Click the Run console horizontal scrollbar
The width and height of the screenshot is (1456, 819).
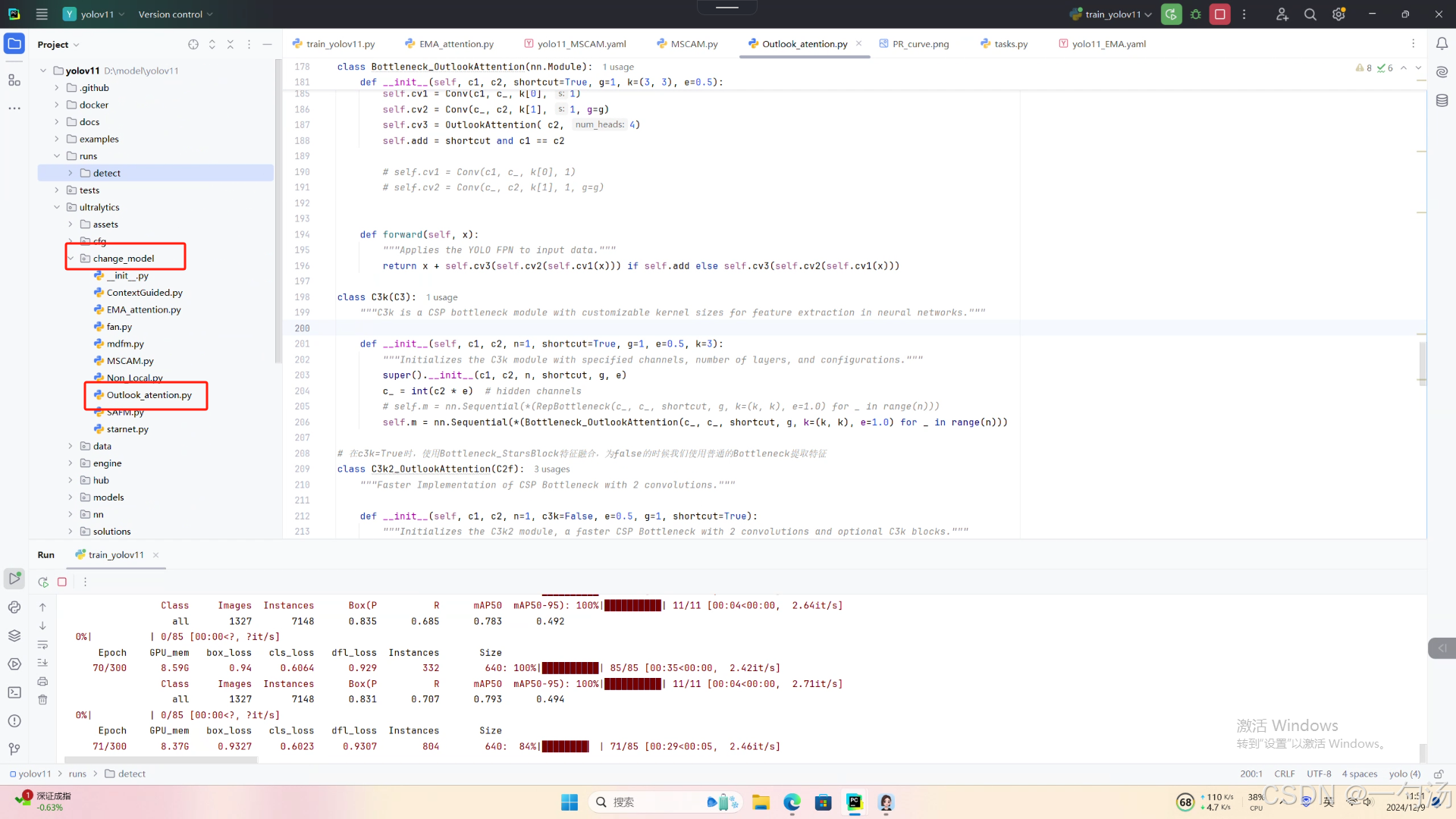click(x=161, y=759)
